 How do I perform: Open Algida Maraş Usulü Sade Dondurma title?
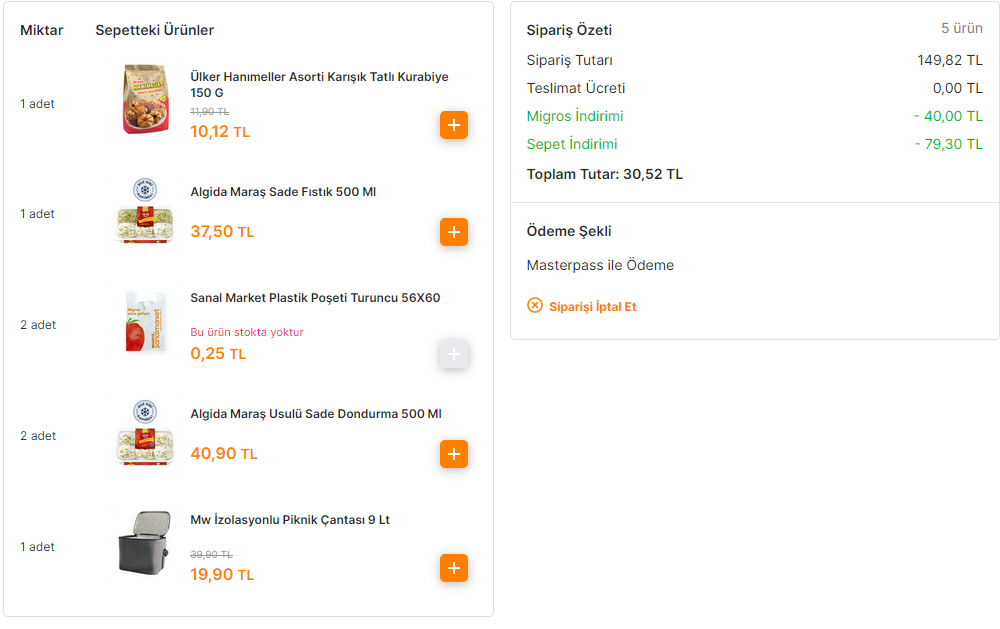point(316,414)
